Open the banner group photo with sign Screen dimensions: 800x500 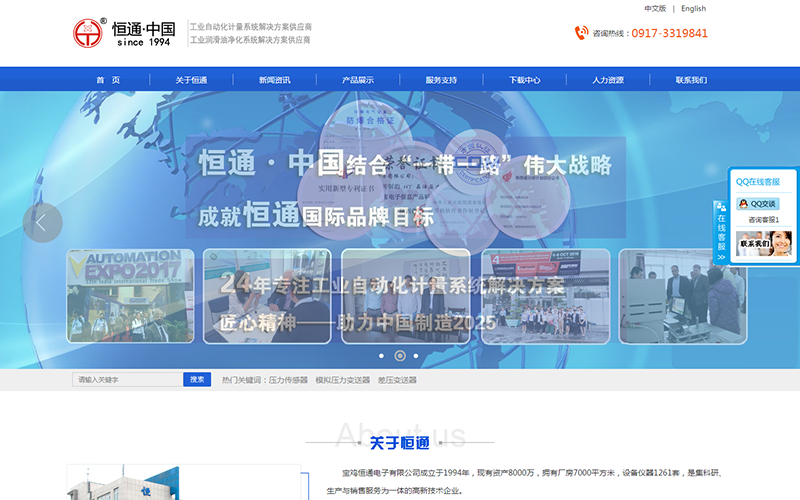(406, 296)
